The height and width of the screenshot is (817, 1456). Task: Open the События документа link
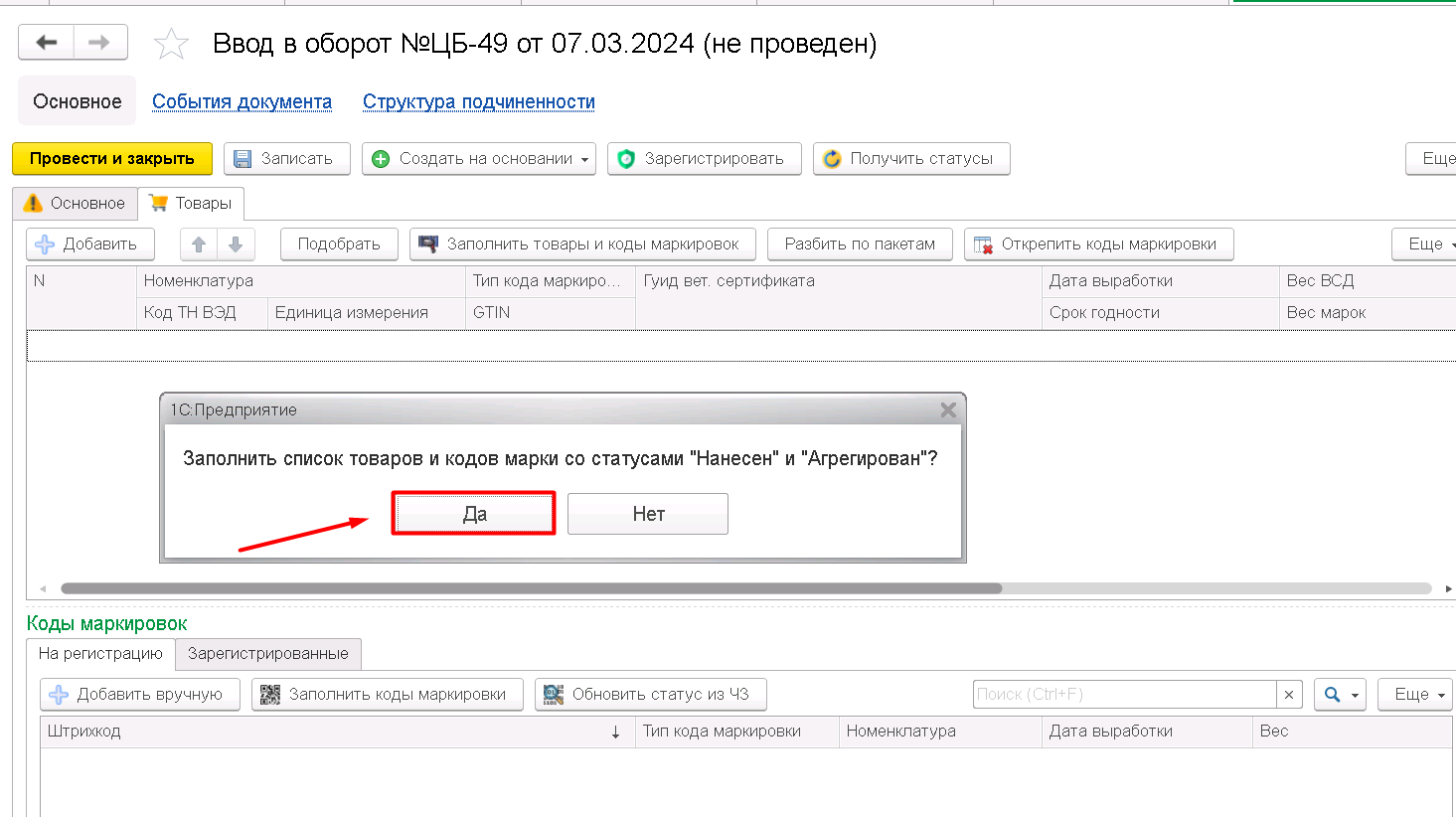pyautogui.click(x=242, y=101)
